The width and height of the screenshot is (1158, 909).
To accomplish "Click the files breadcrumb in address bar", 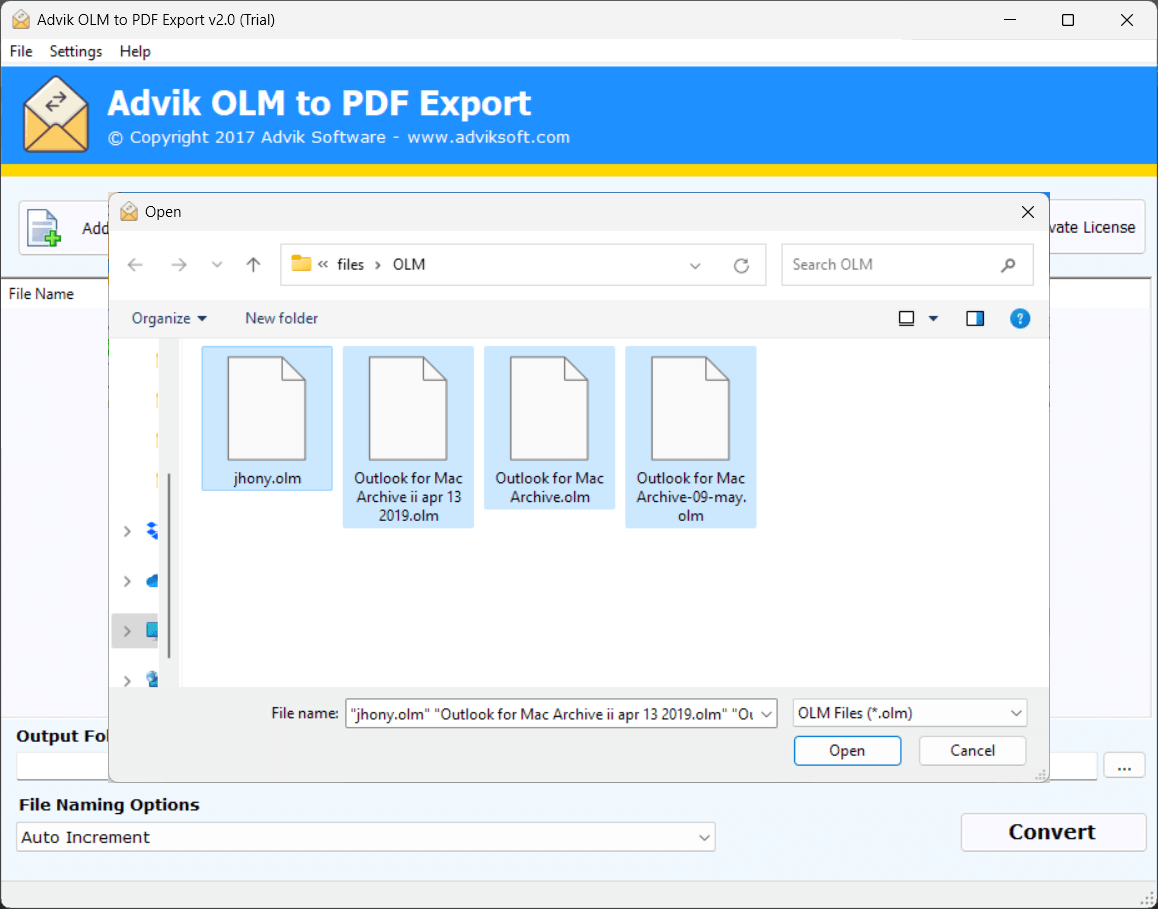I will 350,264.
